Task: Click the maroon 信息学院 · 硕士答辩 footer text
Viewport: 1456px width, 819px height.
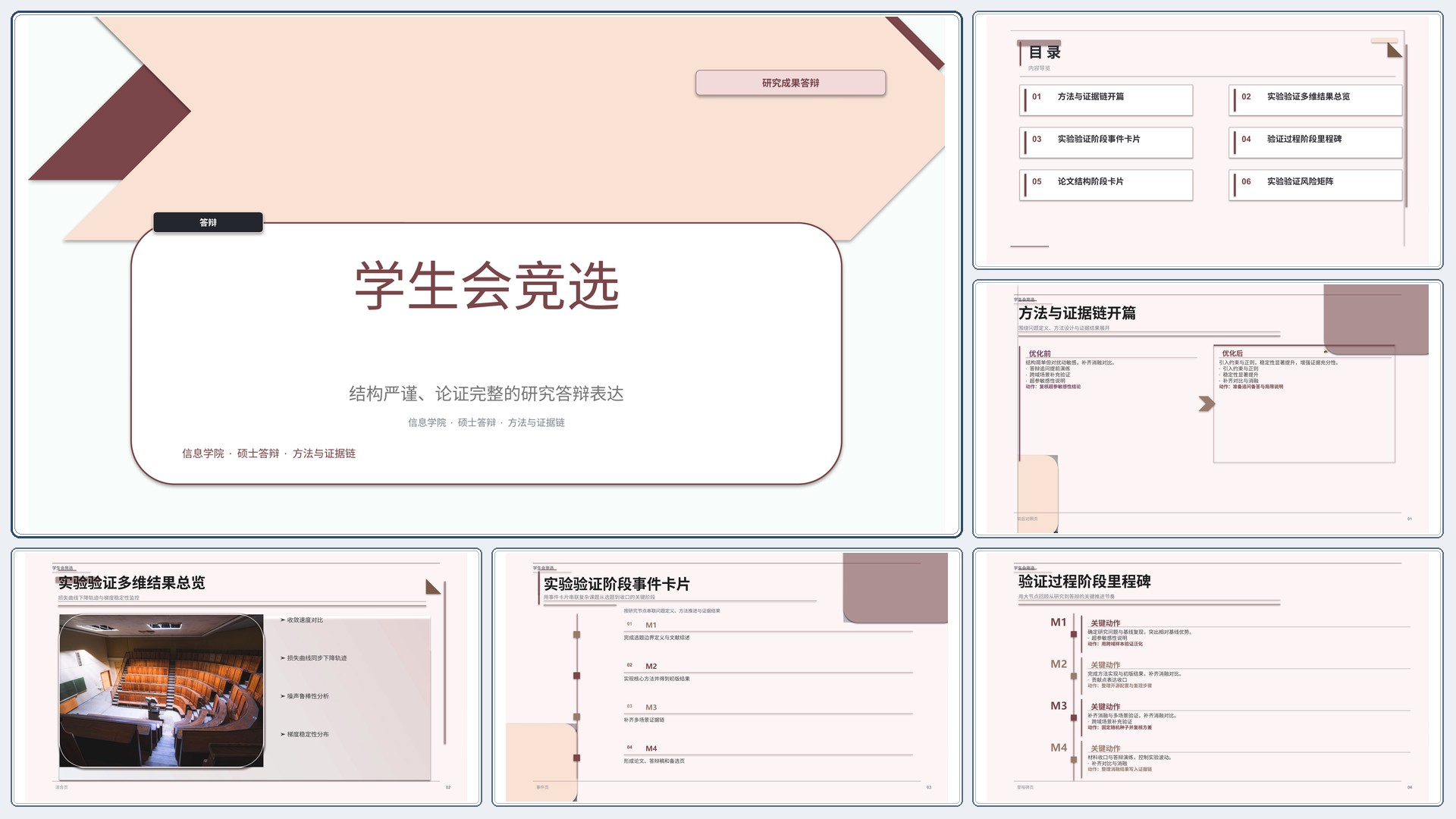Action: coord(268,453)
